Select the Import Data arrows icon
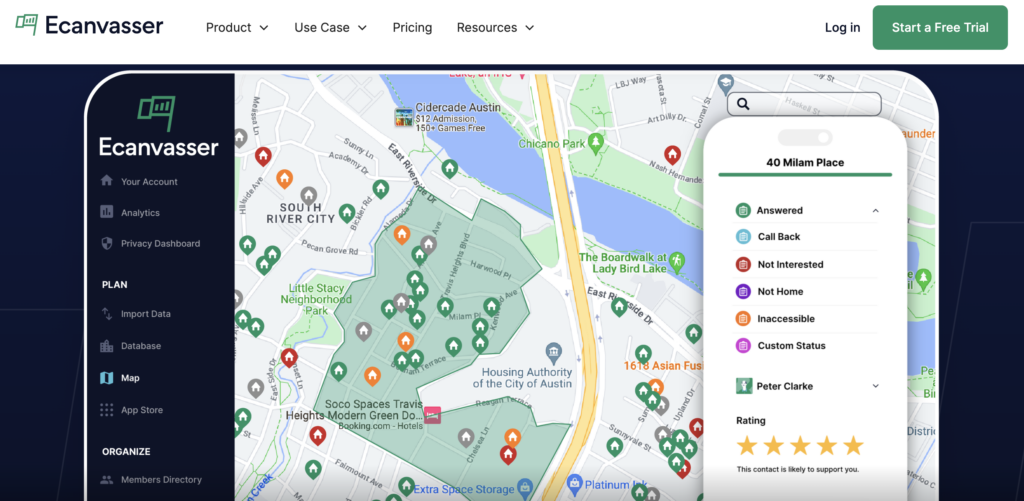Viewport: 1024px width, 501px height. click(106, 314)
